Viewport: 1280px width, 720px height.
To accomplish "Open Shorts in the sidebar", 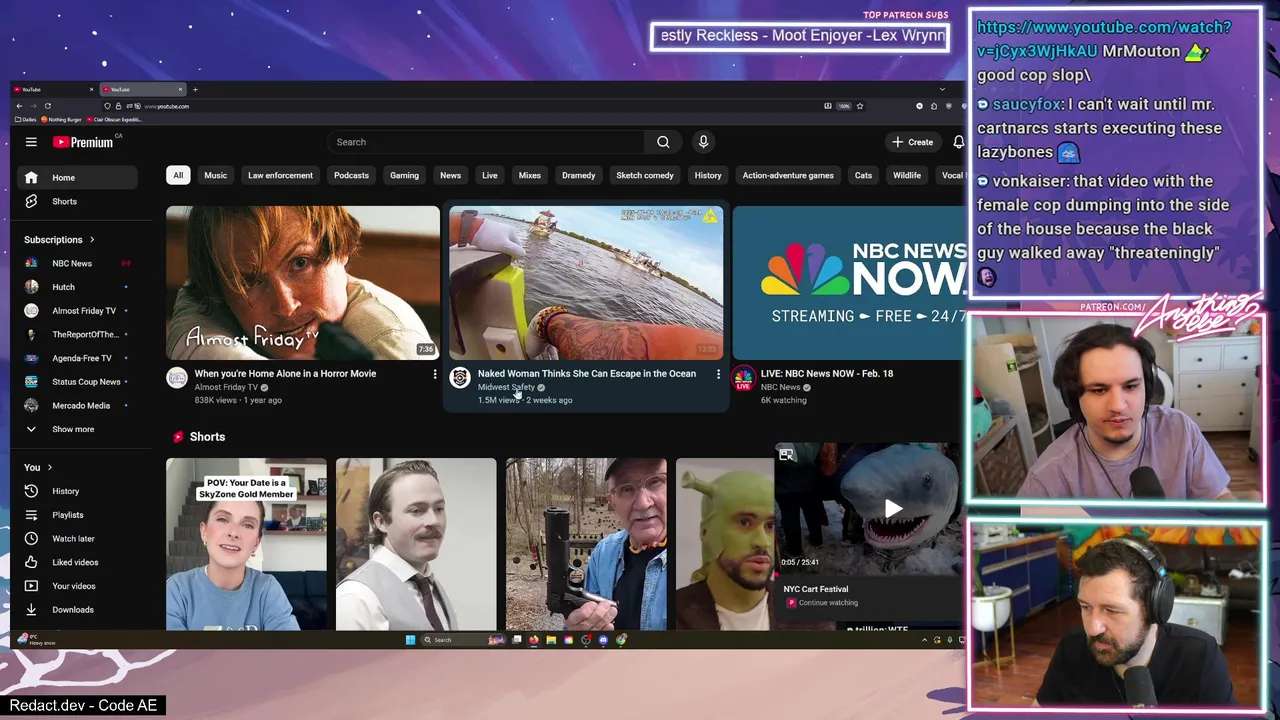I will click(x=77, y=202).
